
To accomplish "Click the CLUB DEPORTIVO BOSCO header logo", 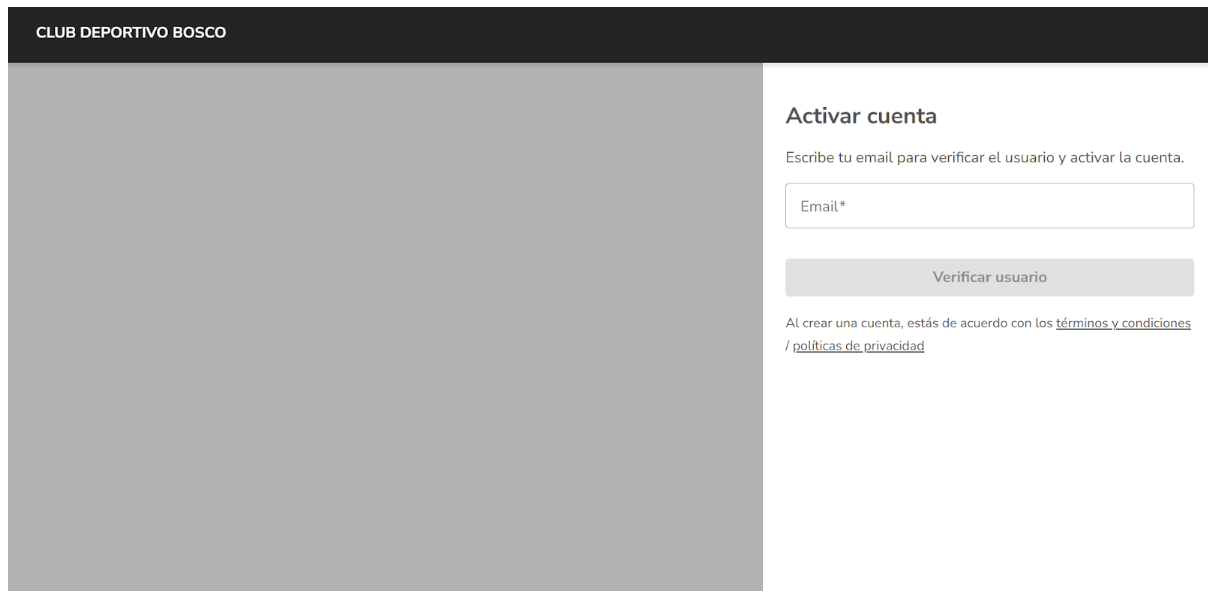I will click(x=131, y=33).
